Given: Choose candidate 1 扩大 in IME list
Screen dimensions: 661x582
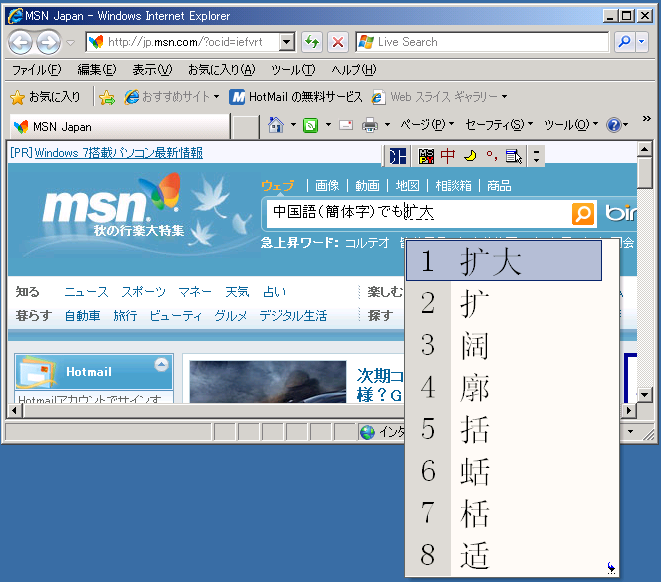Looking at the screenshot, I should point(504,261).
